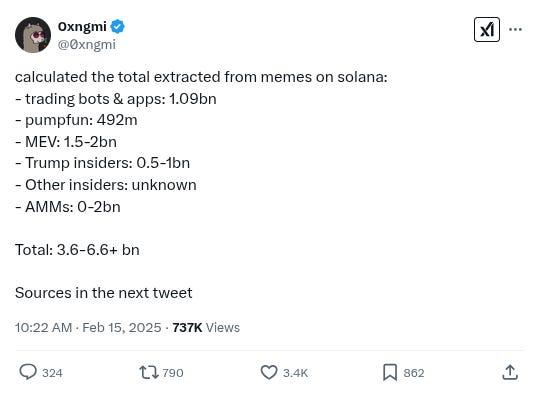Like the tweet with the heart icon

coord(269,372)
